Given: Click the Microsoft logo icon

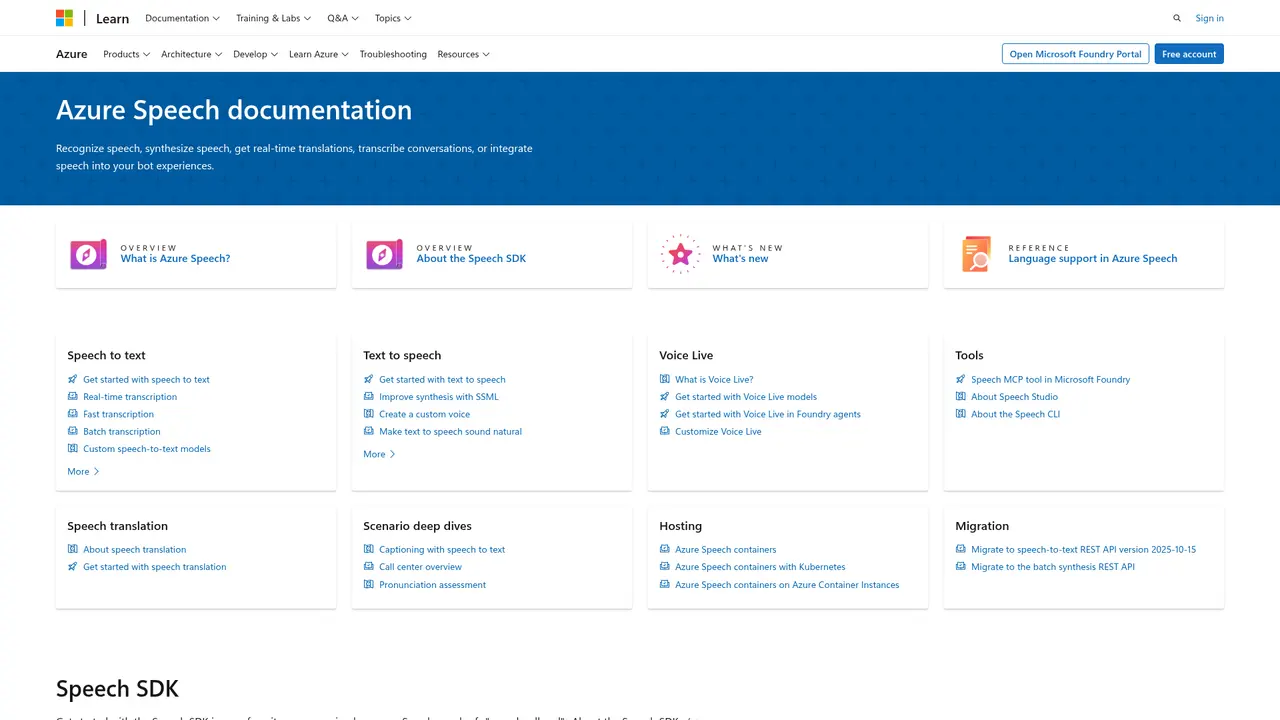Looking at the screenshot, I should coord(64,18).
